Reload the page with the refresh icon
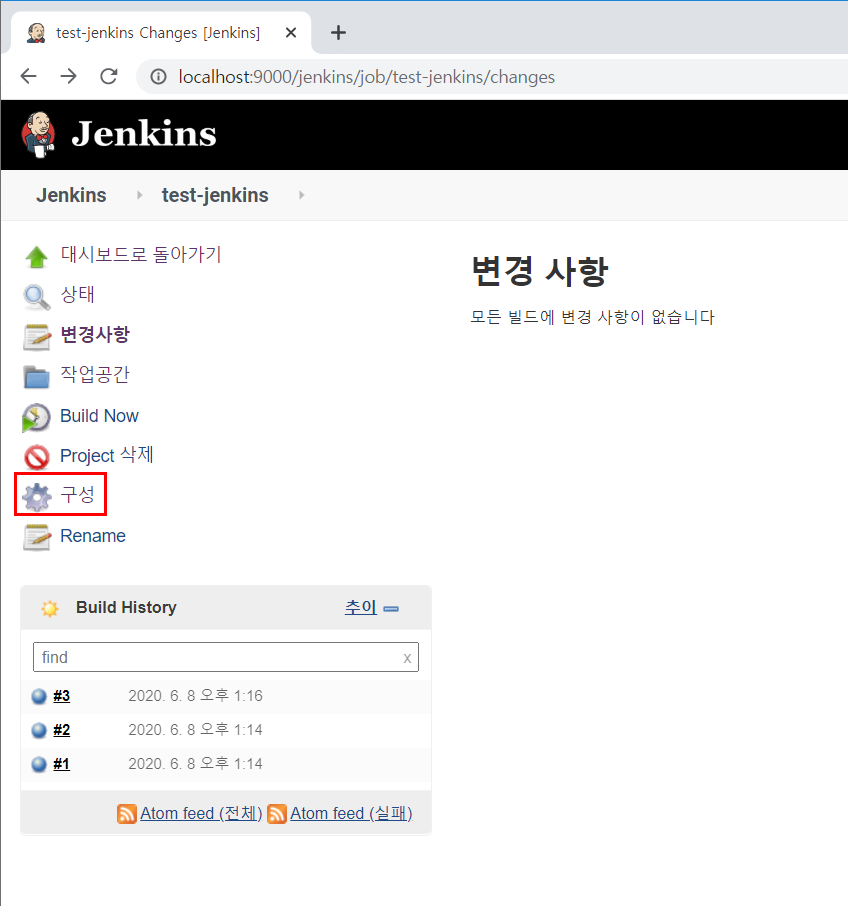This screenshot has width=848, height=906. click(109, 76)
